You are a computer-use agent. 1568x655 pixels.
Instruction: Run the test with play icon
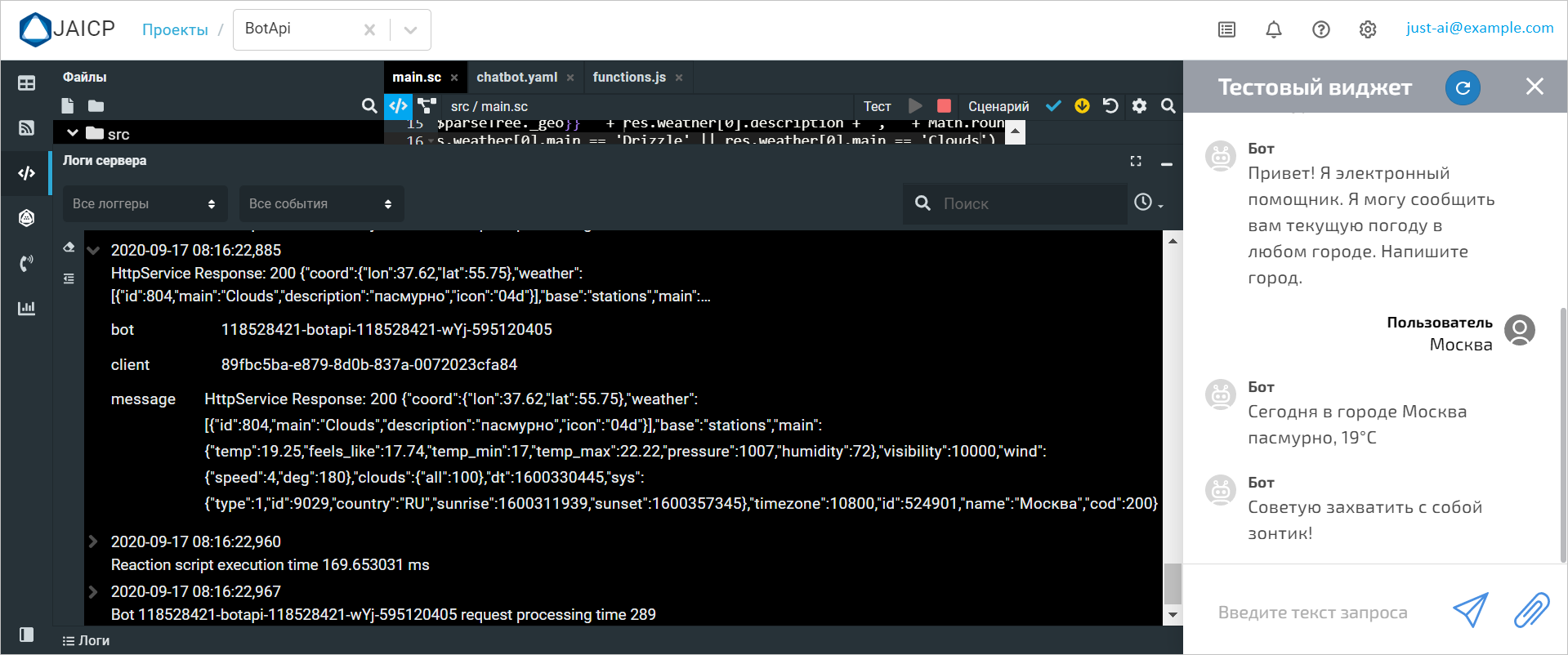tap(915, 106)
